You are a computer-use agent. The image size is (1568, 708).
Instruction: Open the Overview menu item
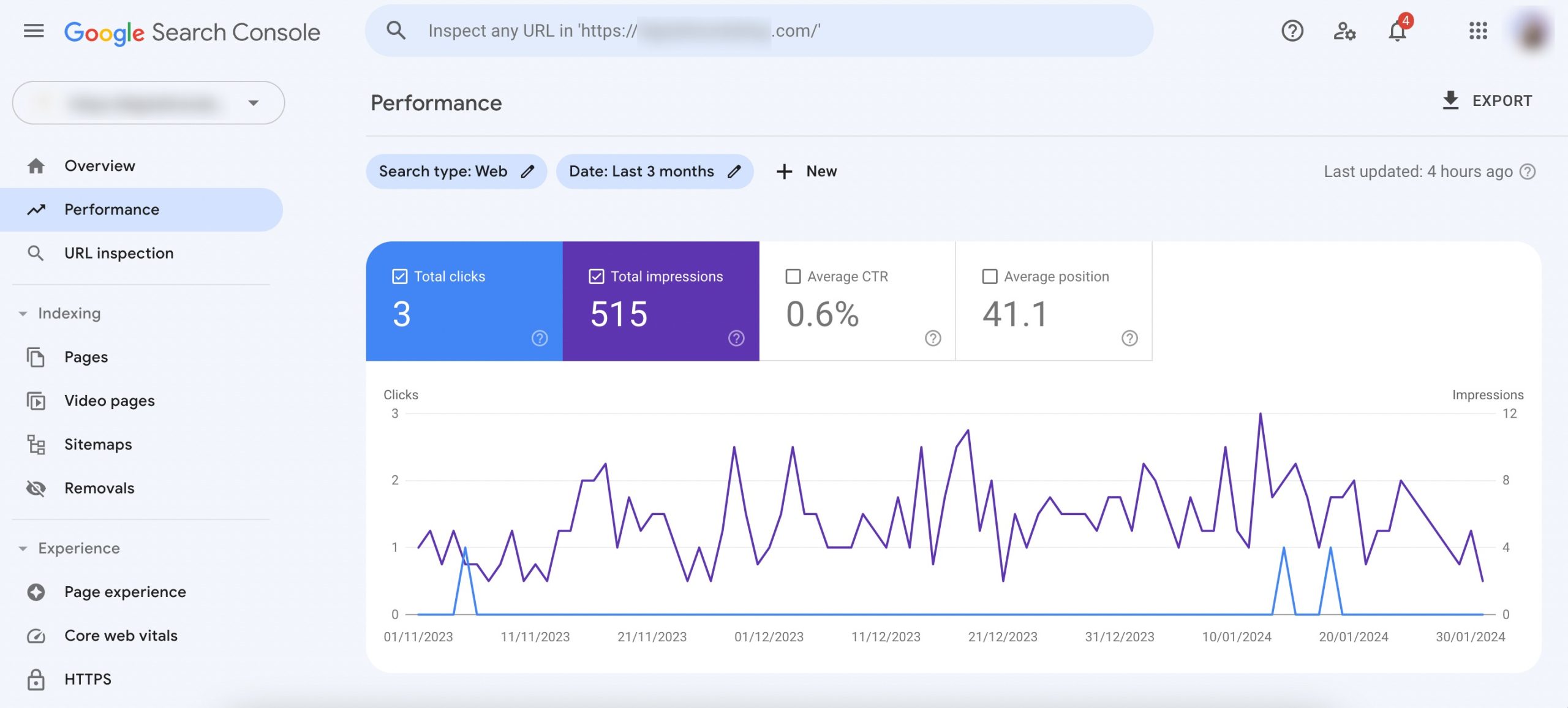[x=100, y=165]
